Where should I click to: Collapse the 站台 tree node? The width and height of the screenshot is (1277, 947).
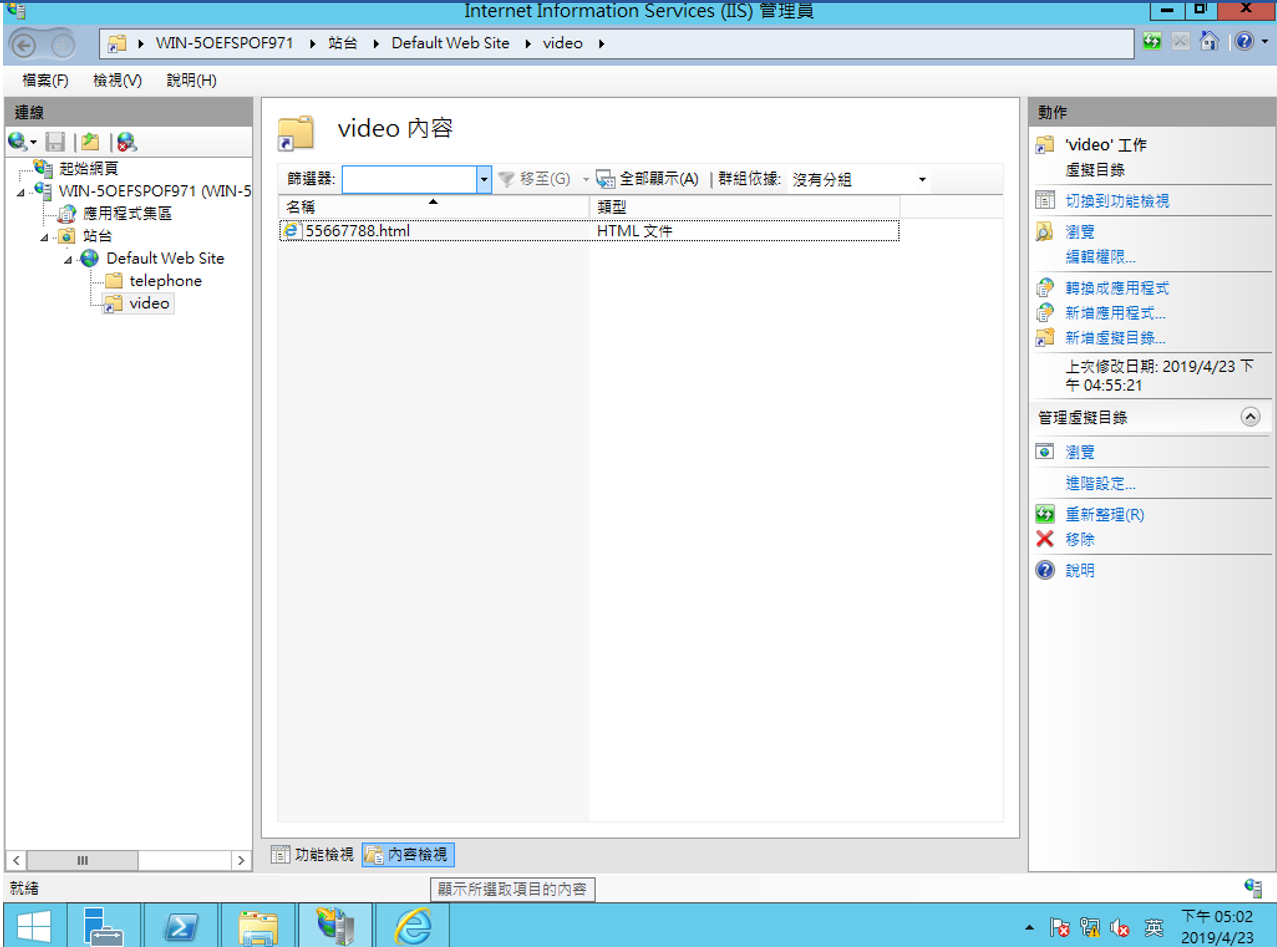tap(44, 237)
